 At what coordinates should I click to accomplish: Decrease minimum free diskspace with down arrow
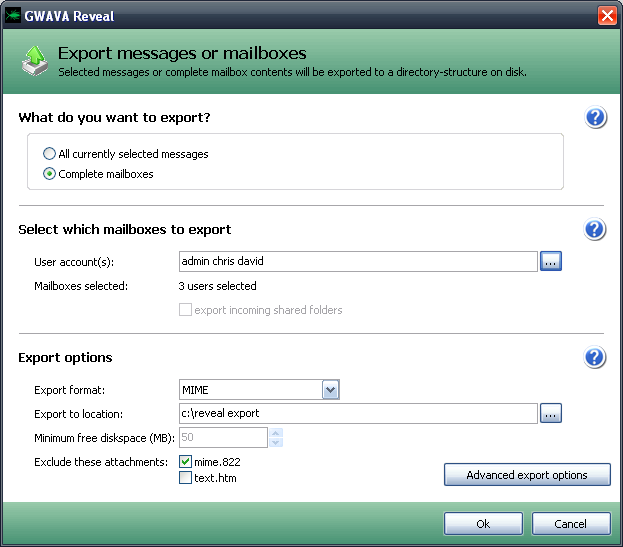276,443
